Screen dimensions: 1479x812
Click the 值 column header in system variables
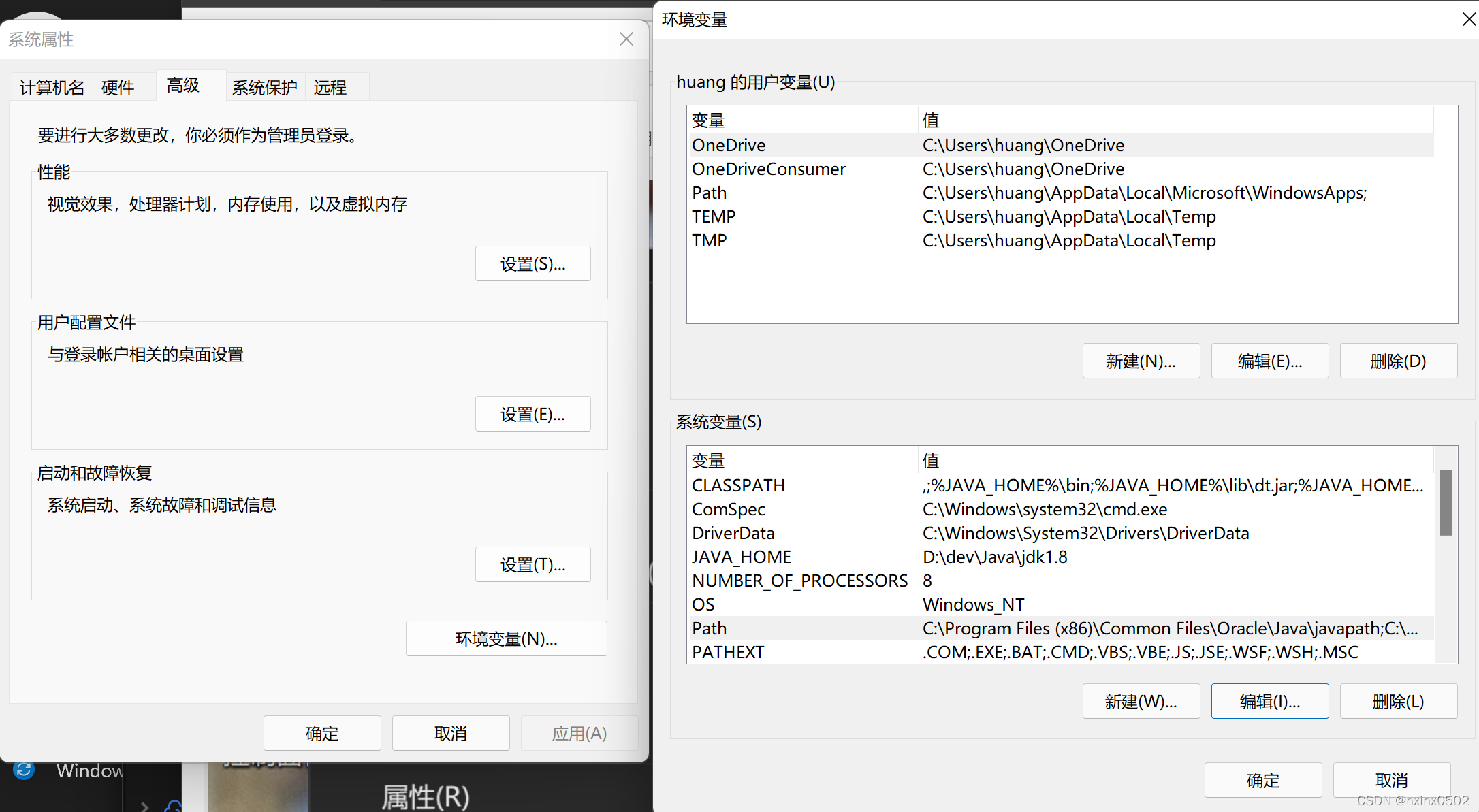[x=1176, y=461]
